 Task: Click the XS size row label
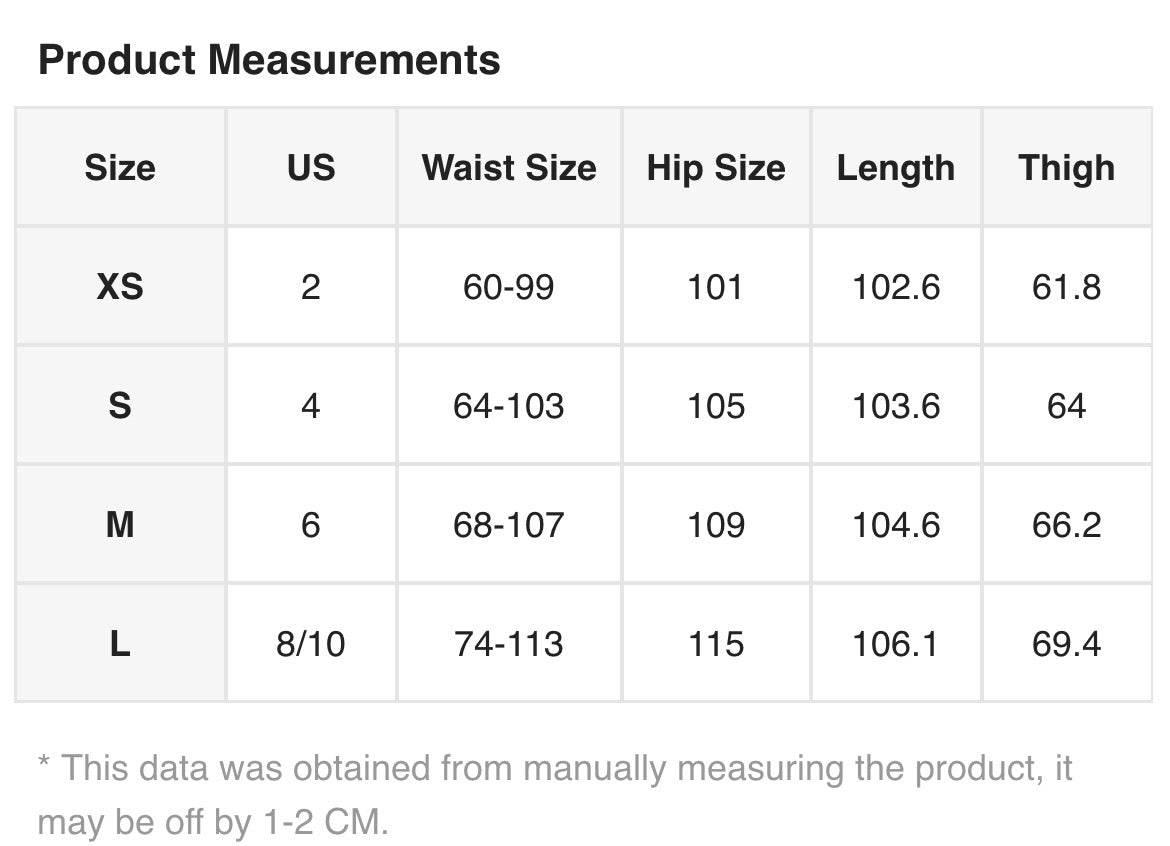point(120,288)
